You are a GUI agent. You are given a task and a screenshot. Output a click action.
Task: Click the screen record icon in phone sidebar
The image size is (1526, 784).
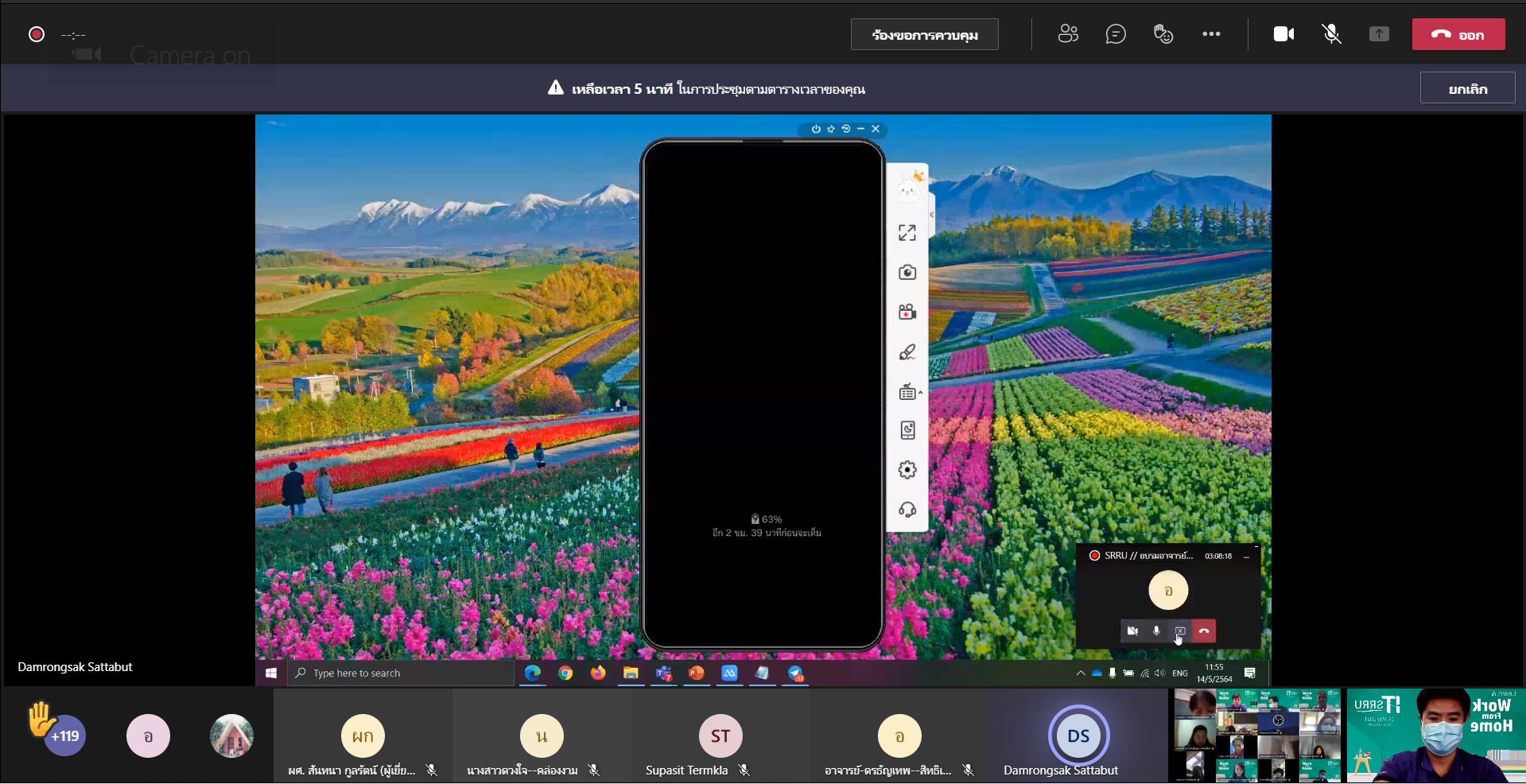pos(907,312)
